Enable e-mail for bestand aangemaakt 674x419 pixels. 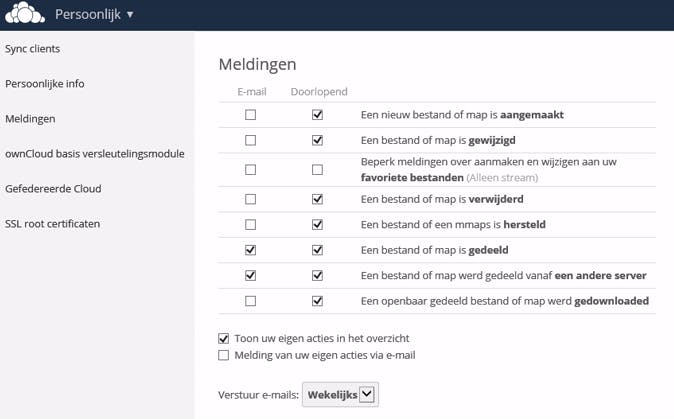click(x=251, y=115)
